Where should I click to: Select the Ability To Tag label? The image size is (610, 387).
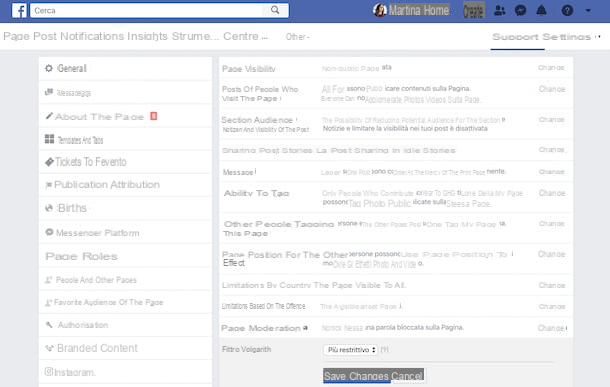pyautogui.click(x=256, y=193)
